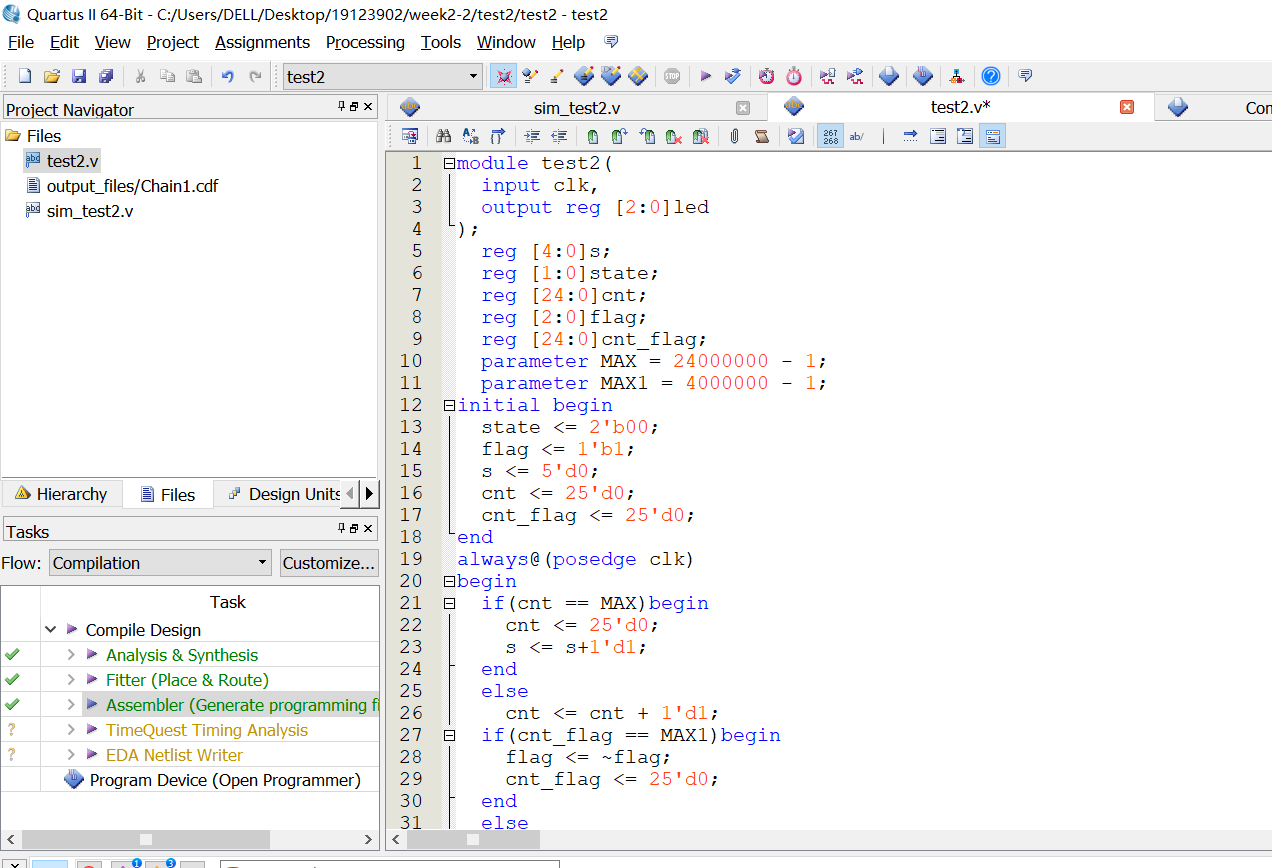Viewport: 1272px width, 868px height.
Task: Click the Customize... button
Action: 329,563
